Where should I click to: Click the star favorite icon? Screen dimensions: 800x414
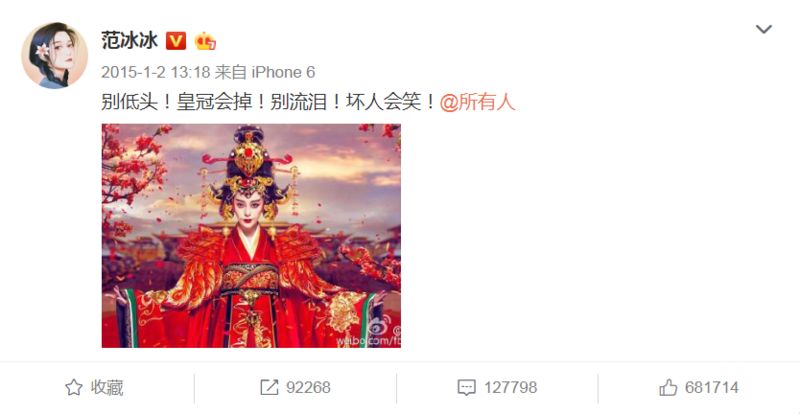(73, 387)
